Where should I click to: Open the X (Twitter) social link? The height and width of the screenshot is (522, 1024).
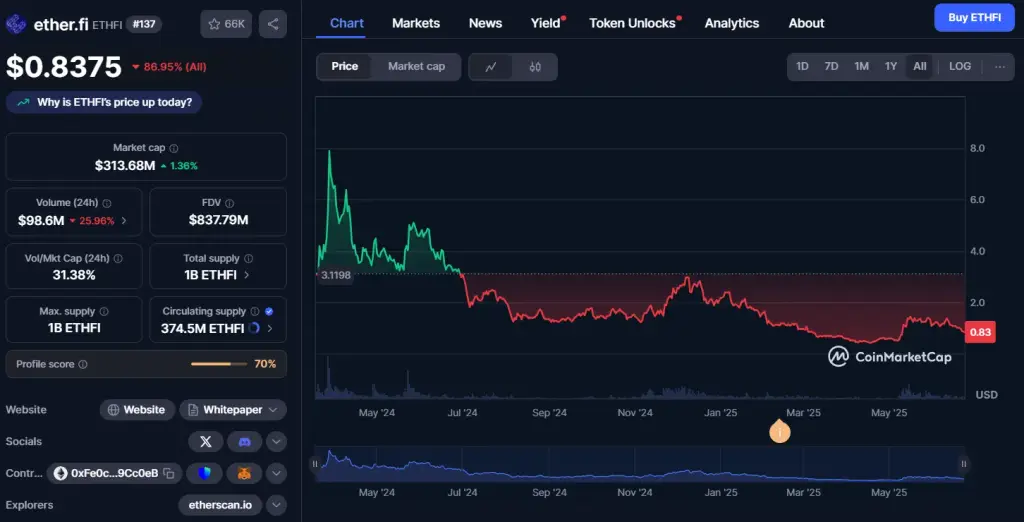206,442
